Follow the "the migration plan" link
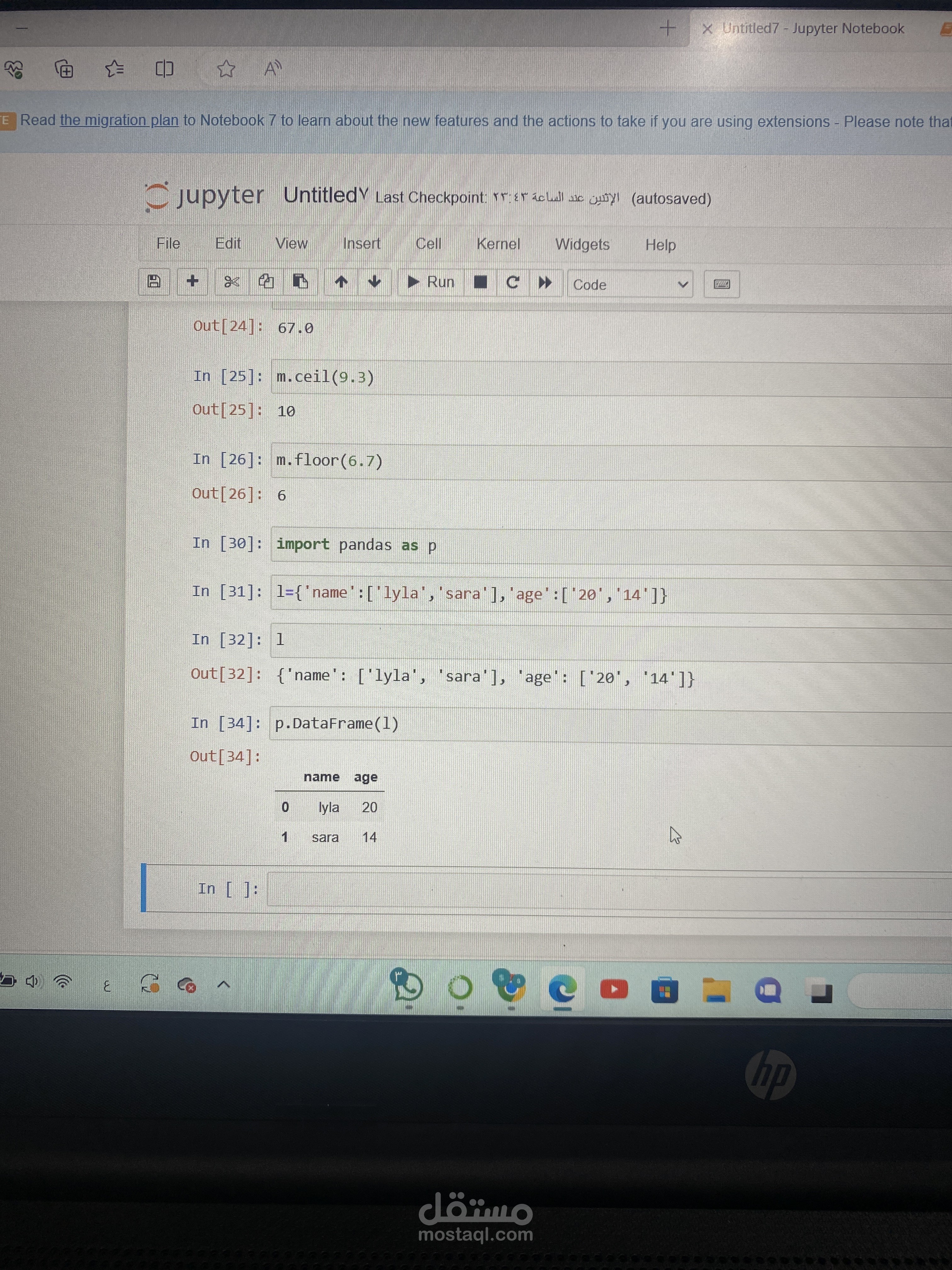Screen dimensions: 952x1270 (x=119, y=120)
